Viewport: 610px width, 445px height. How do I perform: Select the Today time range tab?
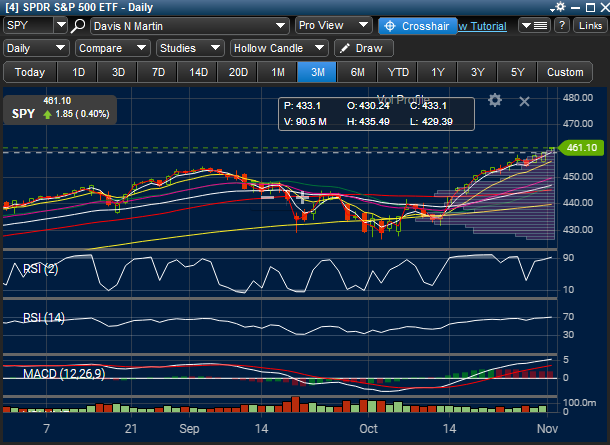click(x=30, y=72)
